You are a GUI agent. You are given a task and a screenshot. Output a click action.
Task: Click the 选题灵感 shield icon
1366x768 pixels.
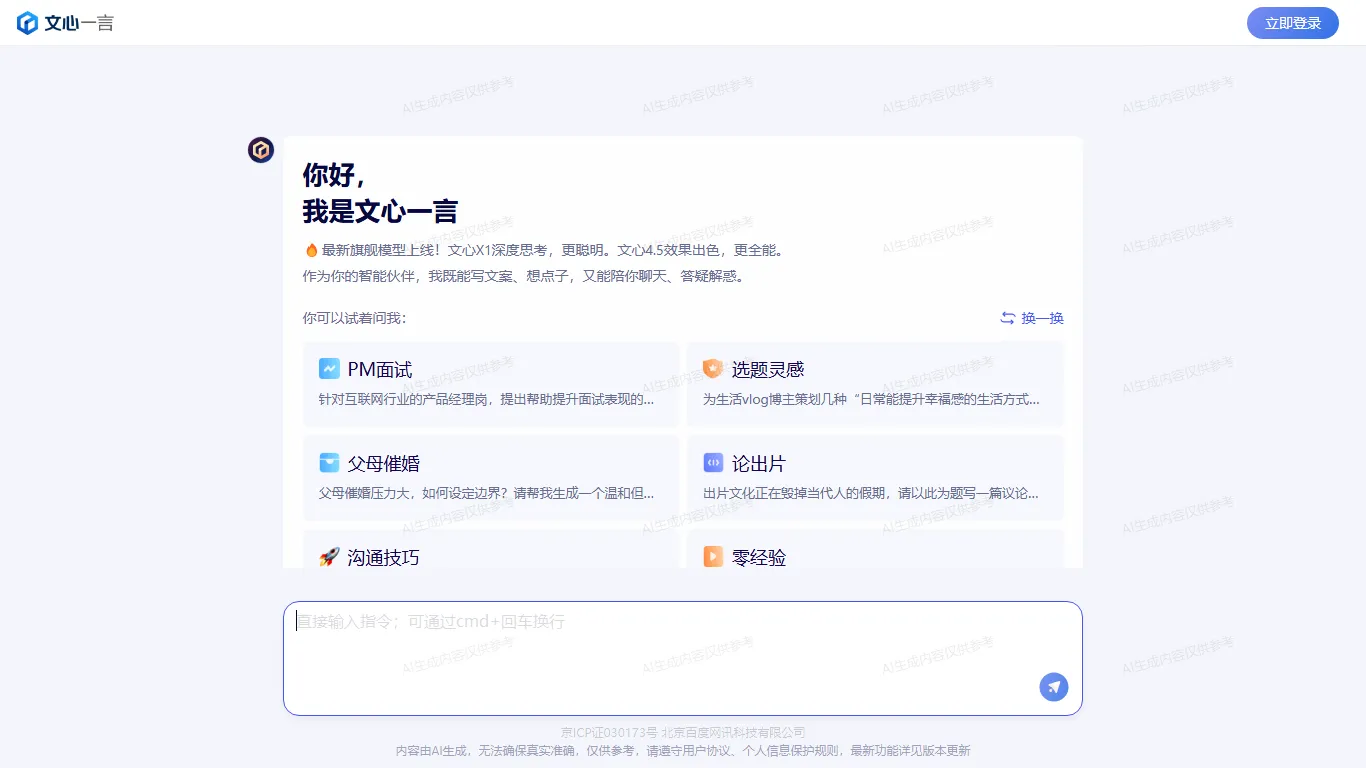(x=713, y=368)
